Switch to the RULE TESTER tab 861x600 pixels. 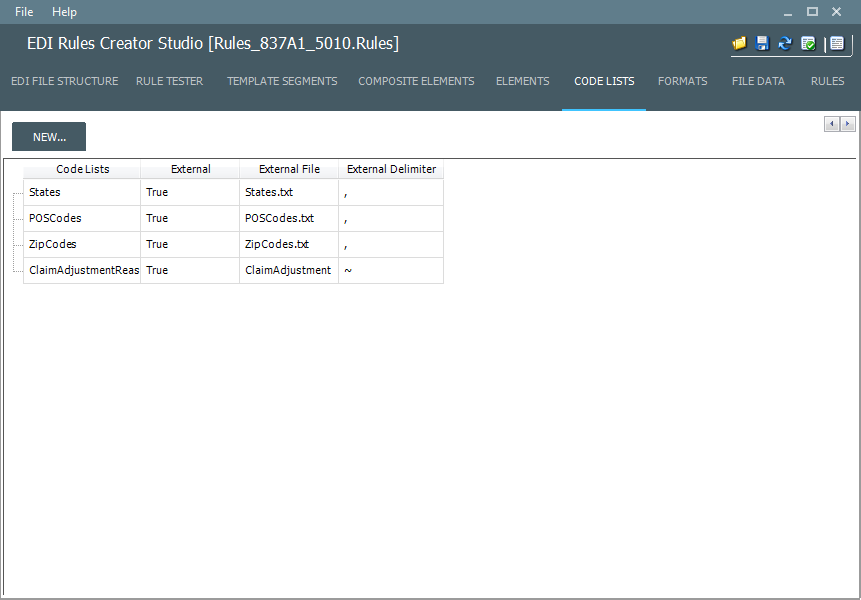(x=170, y=81)
